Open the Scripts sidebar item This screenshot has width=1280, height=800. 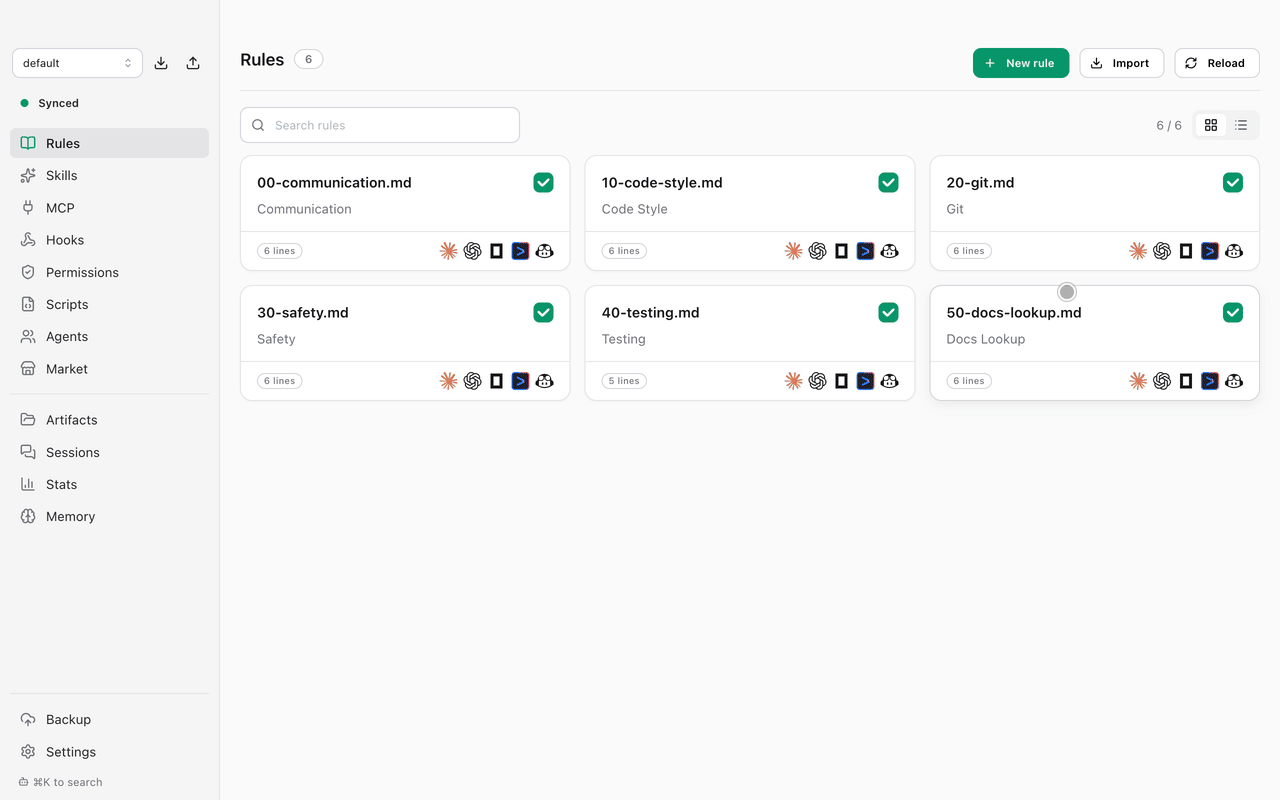coord(109,304)
